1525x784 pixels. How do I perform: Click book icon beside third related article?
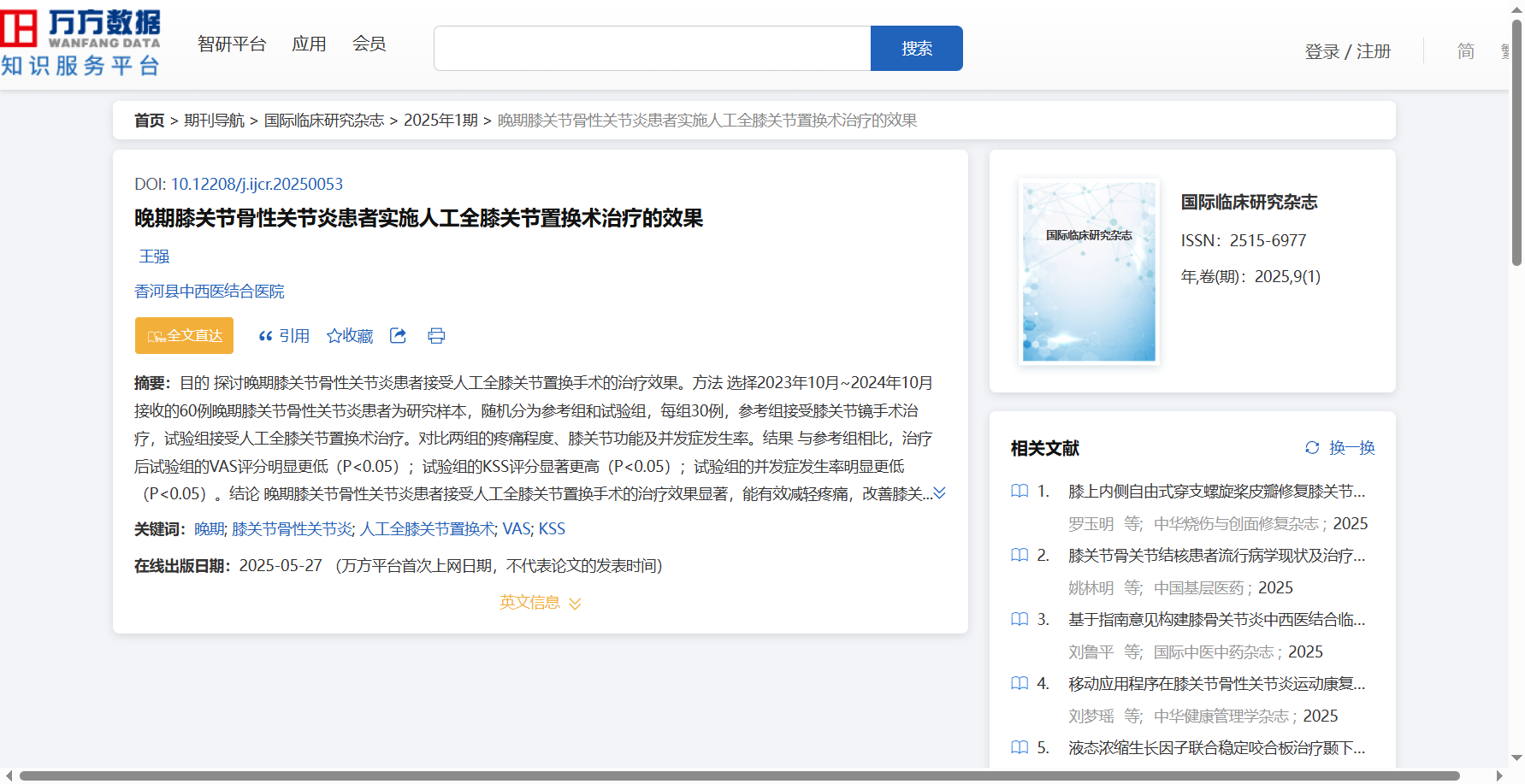pyautogui.click(x=1020, y=619)
